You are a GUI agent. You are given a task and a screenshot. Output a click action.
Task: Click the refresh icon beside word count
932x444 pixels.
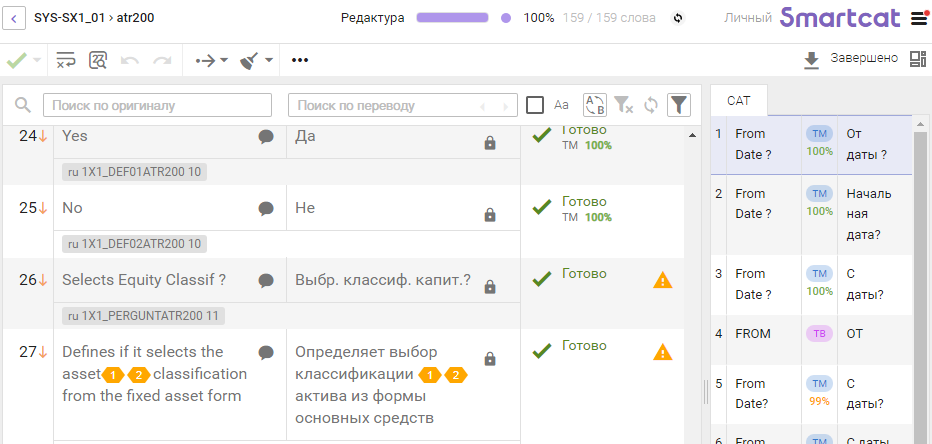point(678,18)
